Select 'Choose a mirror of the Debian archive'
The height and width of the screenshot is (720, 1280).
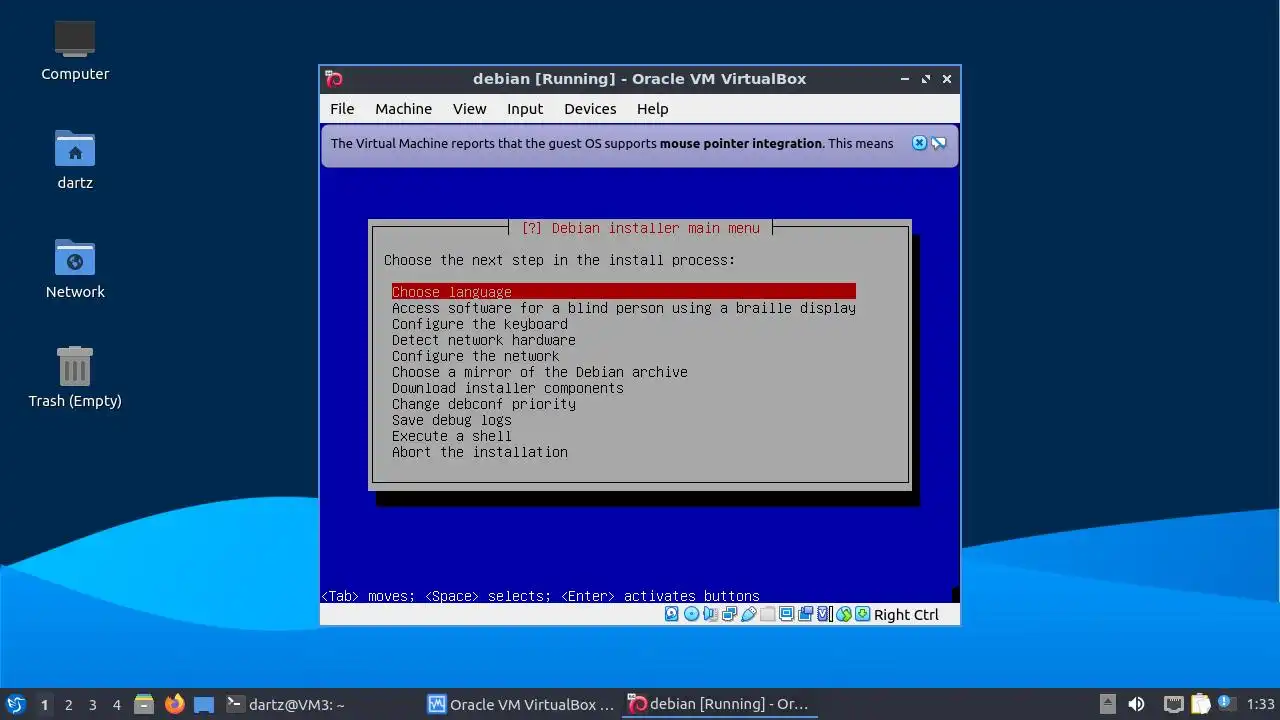click(x=540, y=372)
